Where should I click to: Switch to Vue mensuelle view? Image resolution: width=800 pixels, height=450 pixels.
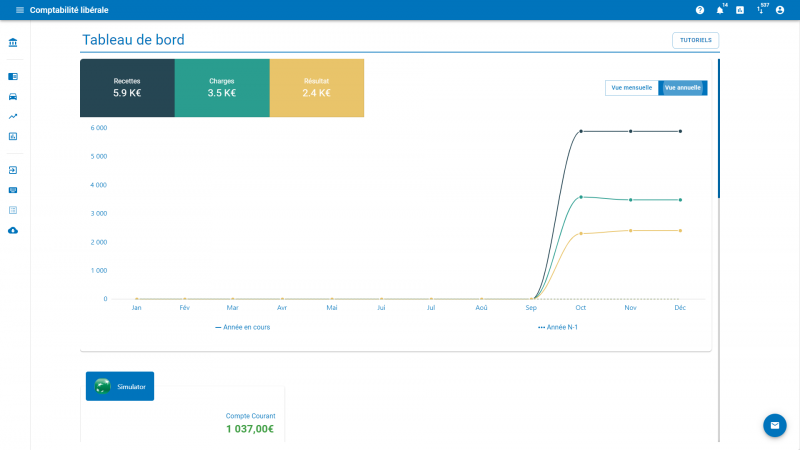631,88
